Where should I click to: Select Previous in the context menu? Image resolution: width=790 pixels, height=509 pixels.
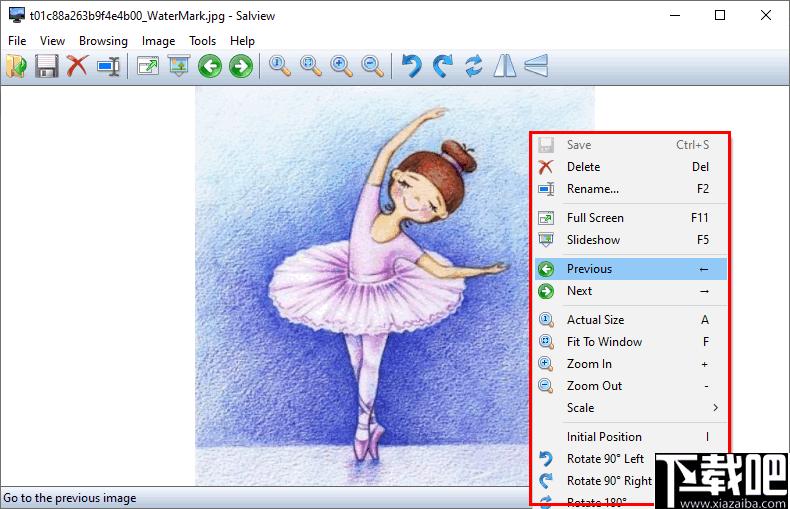click(x=631, y=269)
